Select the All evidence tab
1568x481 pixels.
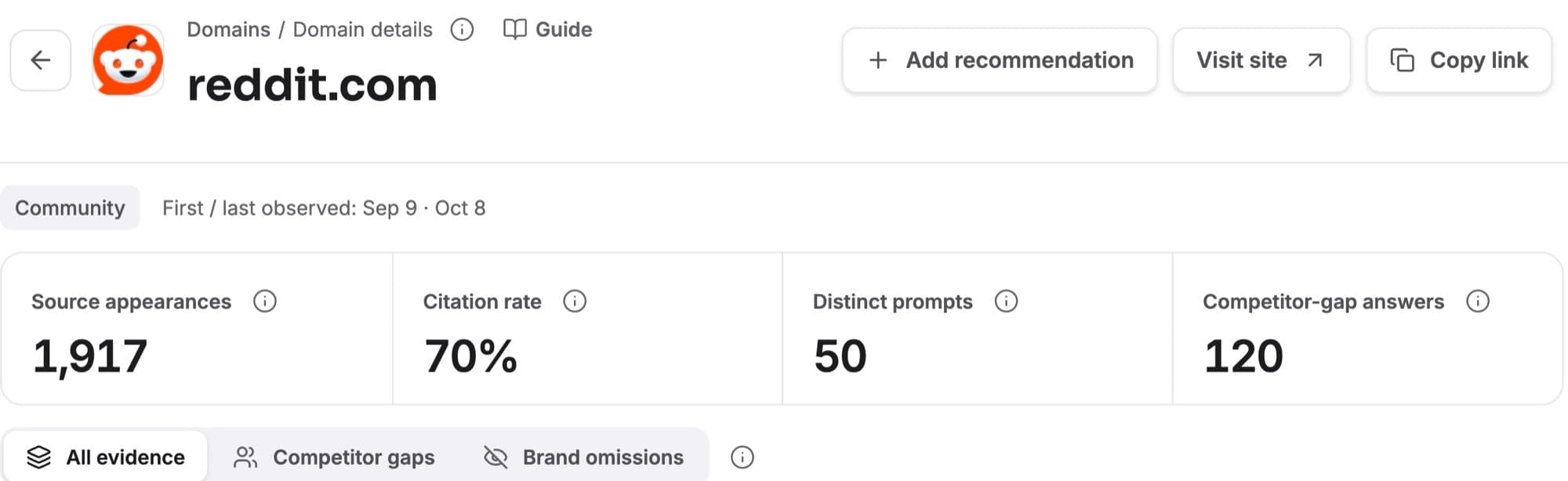(x=106, y=457)
